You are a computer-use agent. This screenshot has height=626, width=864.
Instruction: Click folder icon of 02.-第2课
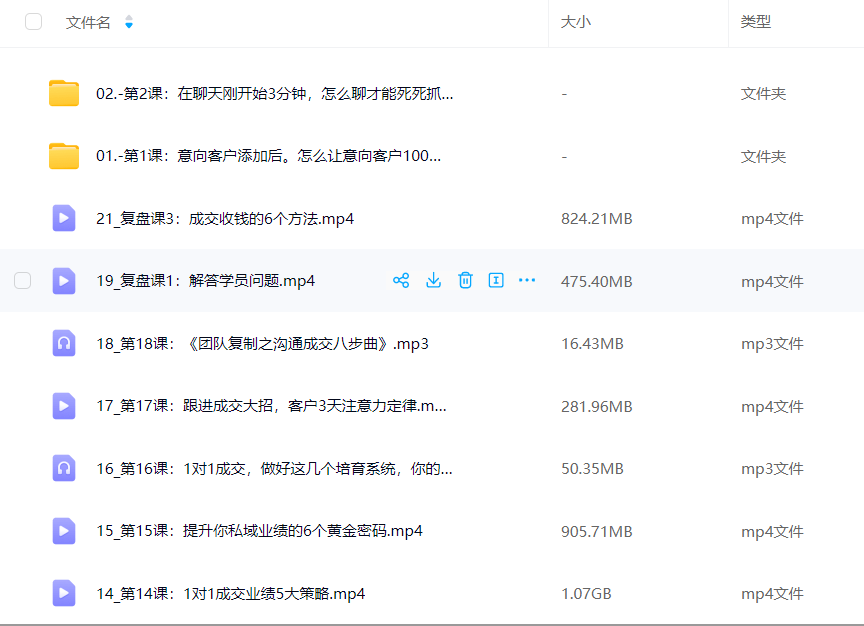click(x=64, y=93)
